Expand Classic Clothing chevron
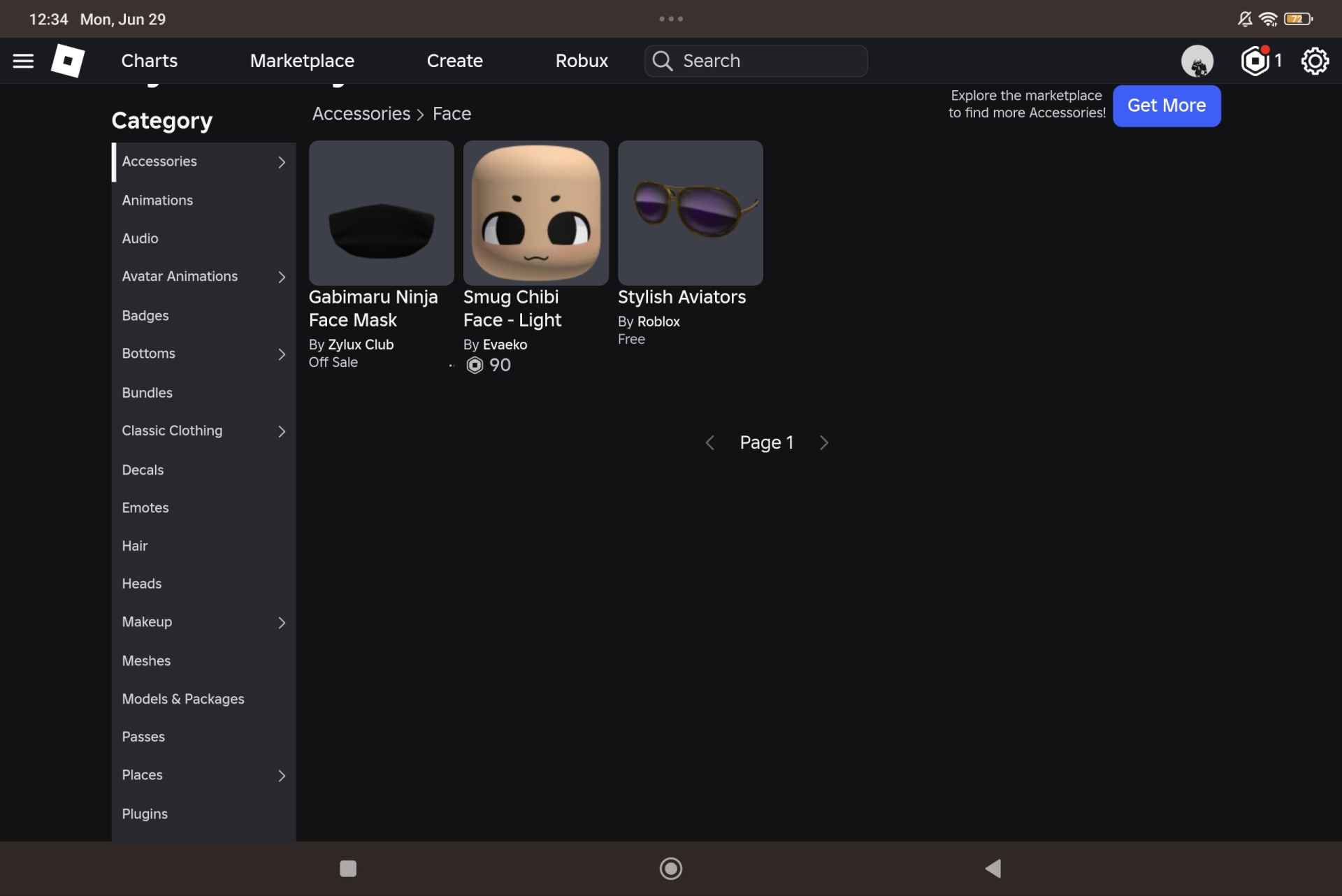The height and width of the screenshot is (896, 1342). click(282, 431)
